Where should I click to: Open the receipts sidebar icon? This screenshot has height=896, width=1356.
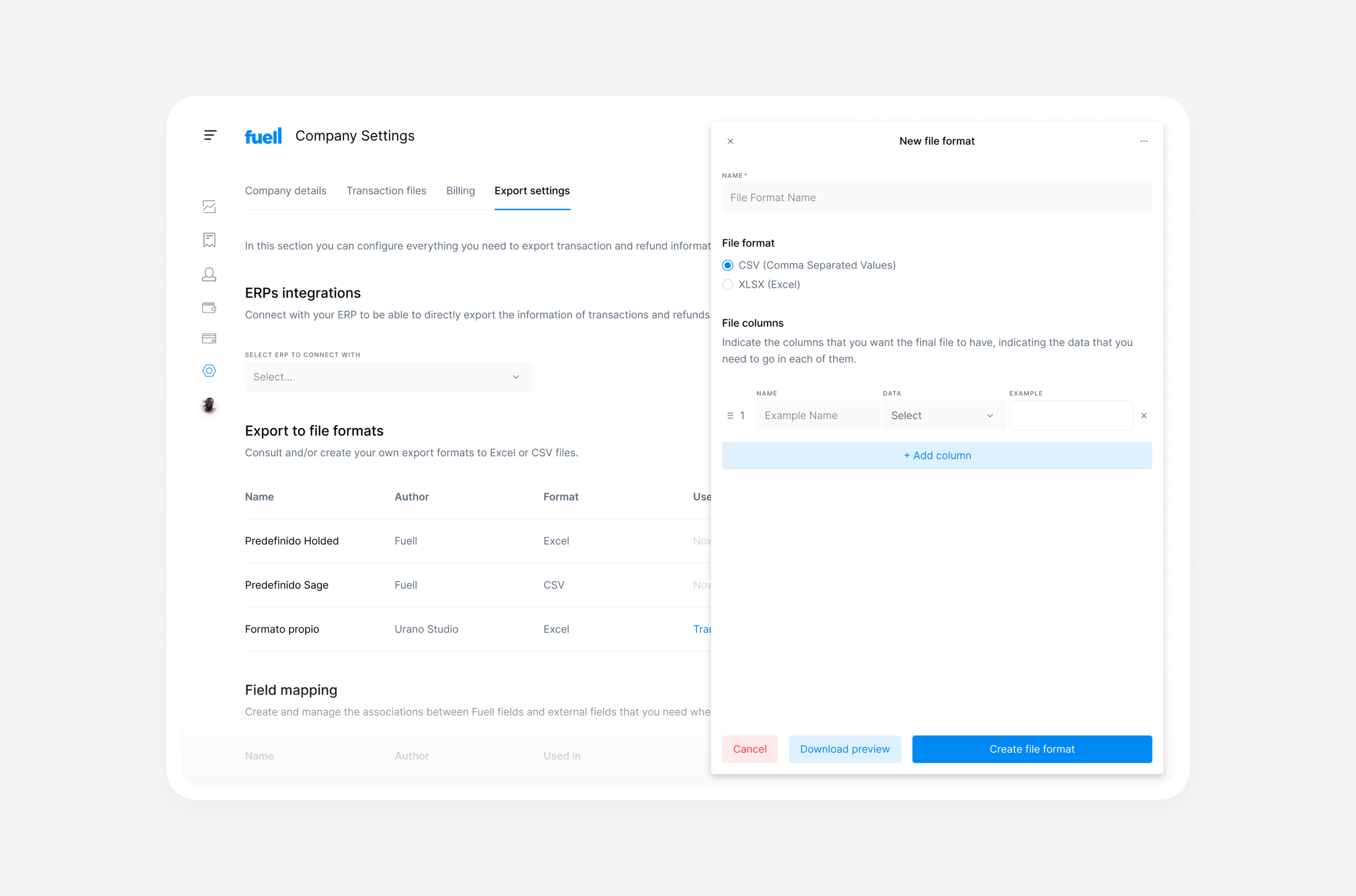pyautogui.click(x=209, y=240)
